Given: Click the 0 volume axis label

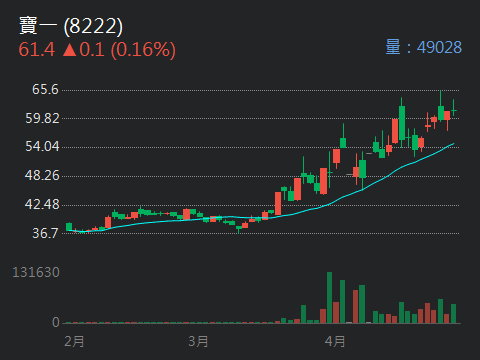Looking at the screenshot, I should click(x=56, y=322).
